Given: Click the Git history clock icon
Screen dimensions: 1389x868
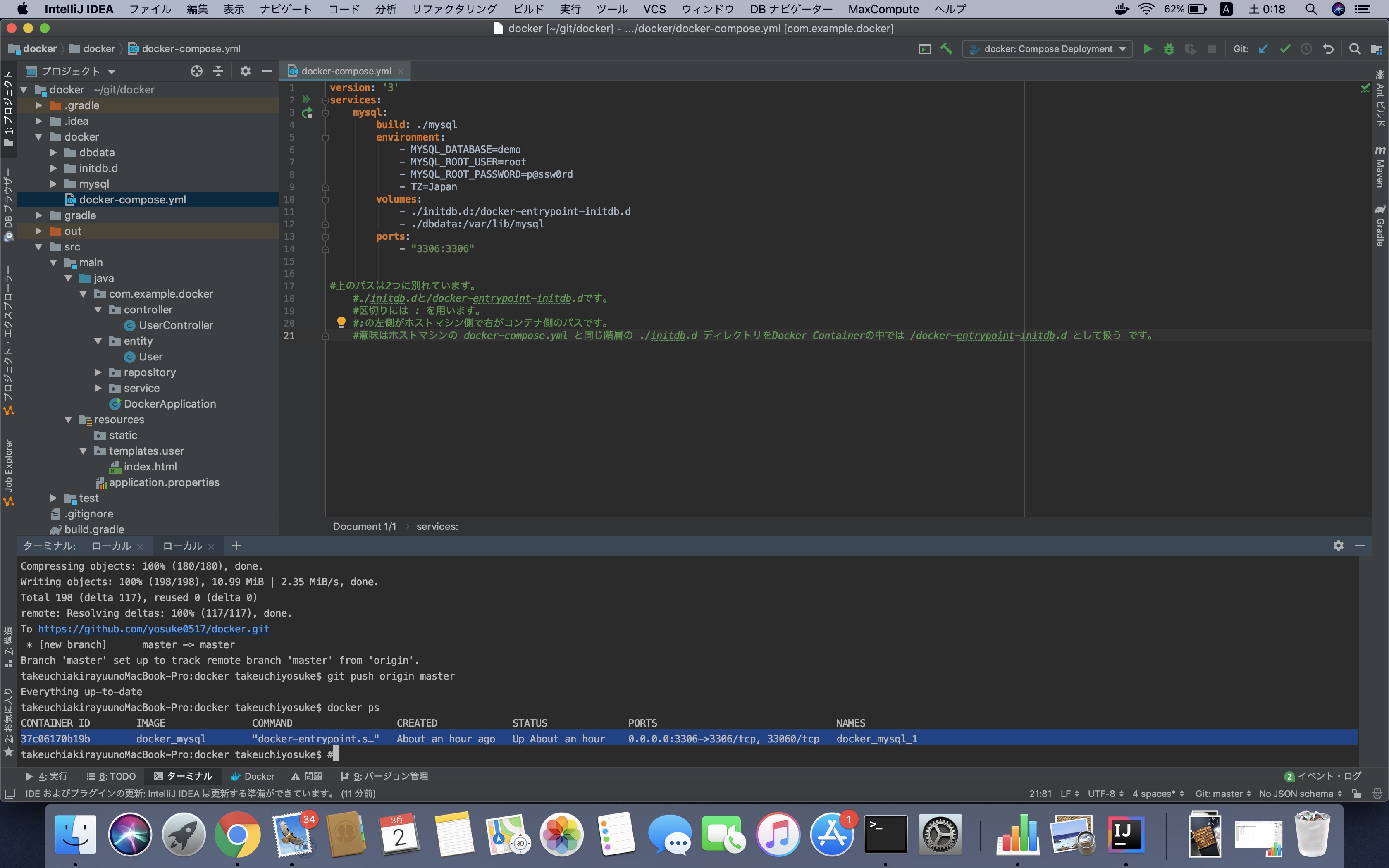Looking at the screenshot, I should pos(1306,49).
